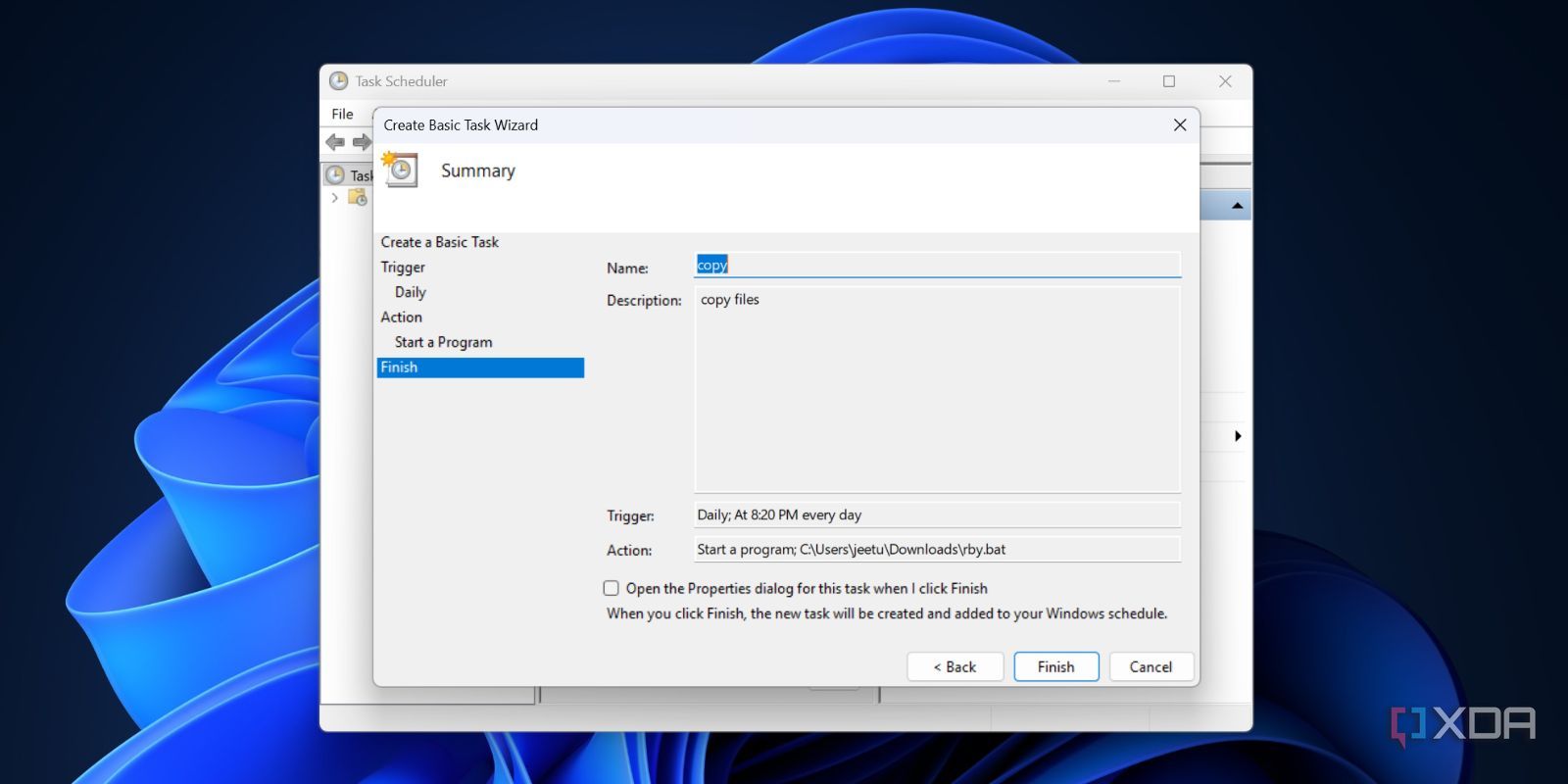Click the 'When you click Finish' notice text
The height and width of the screenshot is (784, 1568).
pyautogui.click(x=887, y=613)
